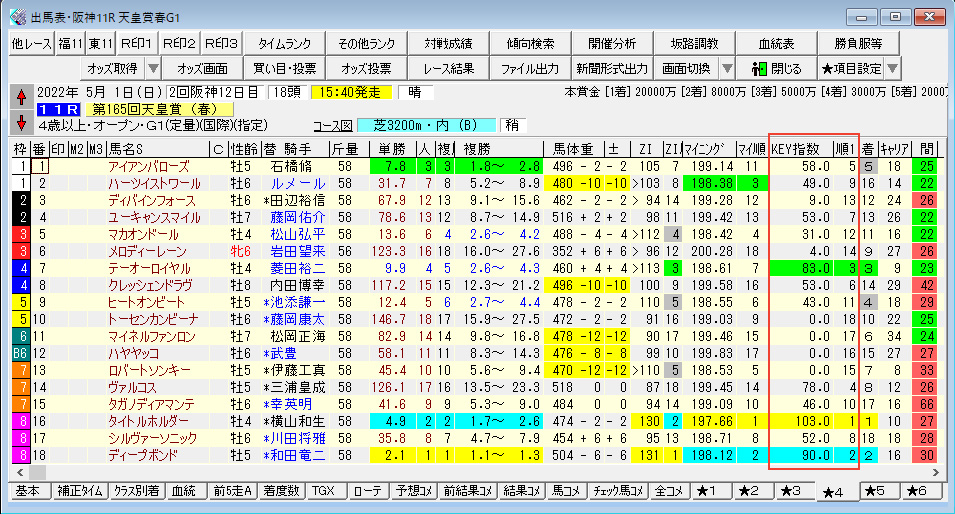Click the コース図 link
Screen dimensions: 955x514
333,125
